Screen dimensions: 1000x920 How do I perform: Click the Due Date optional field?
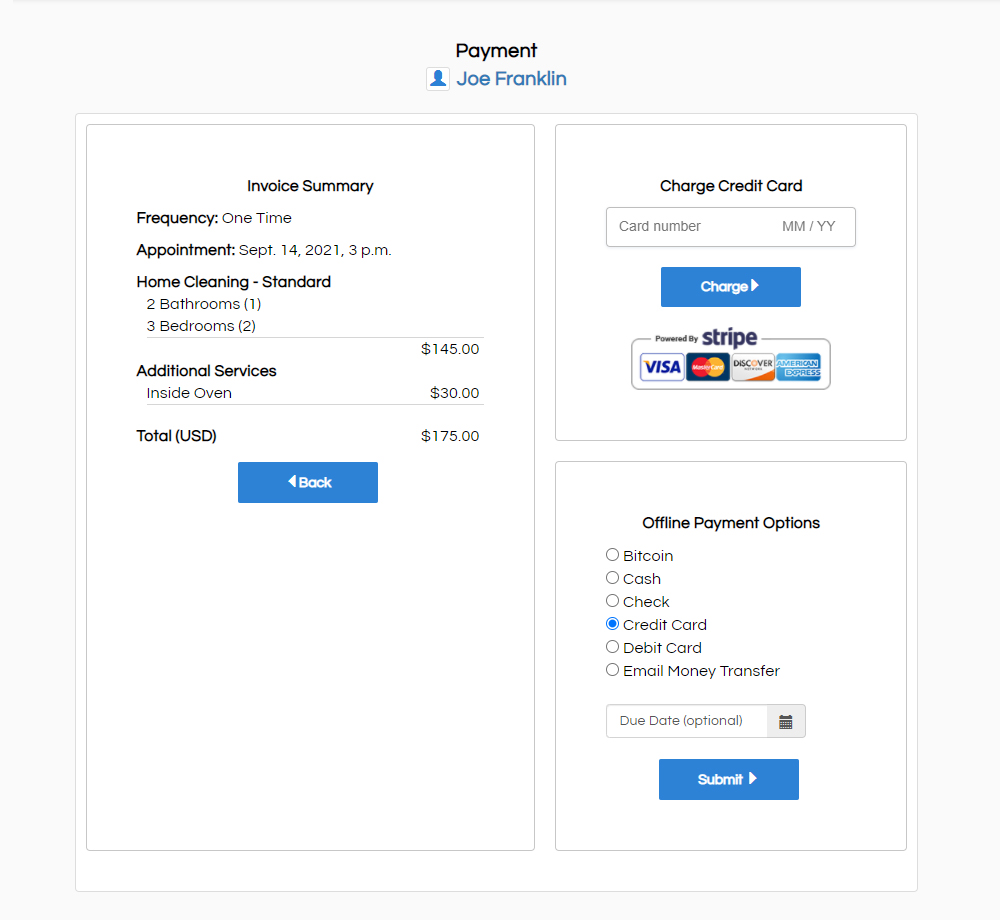coord(686,721)
